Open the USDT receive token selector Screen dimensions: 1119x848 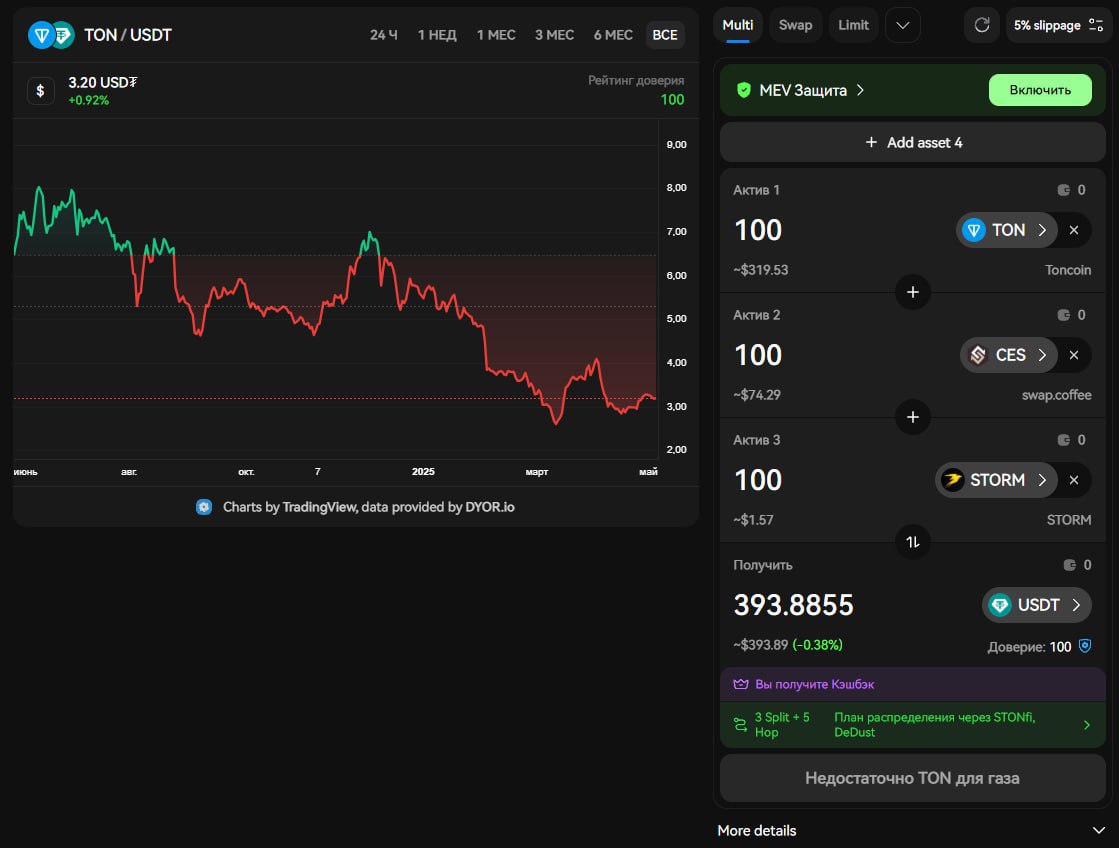coord(1035,605)
